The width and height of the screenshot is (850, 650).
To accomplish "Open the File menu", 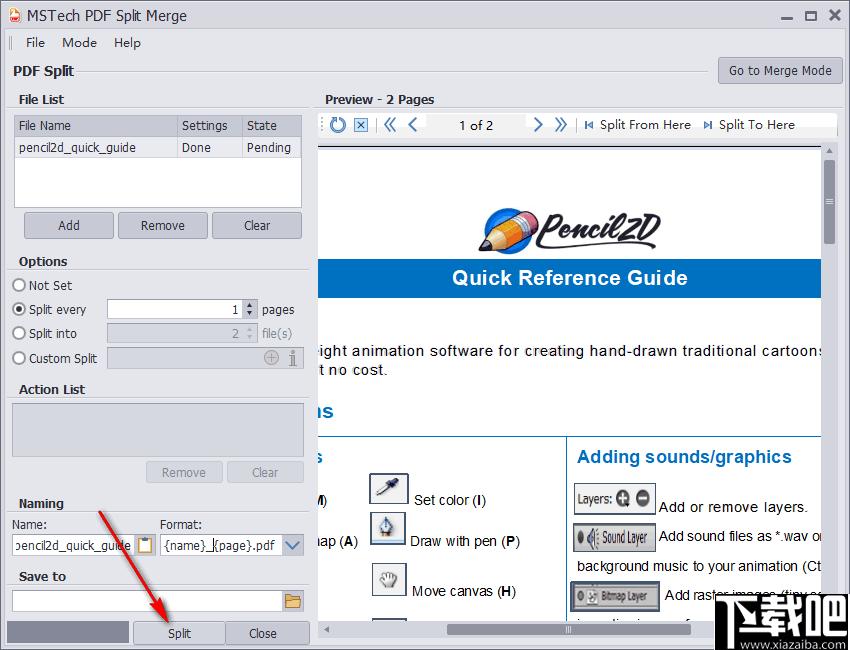I will 35,42.
